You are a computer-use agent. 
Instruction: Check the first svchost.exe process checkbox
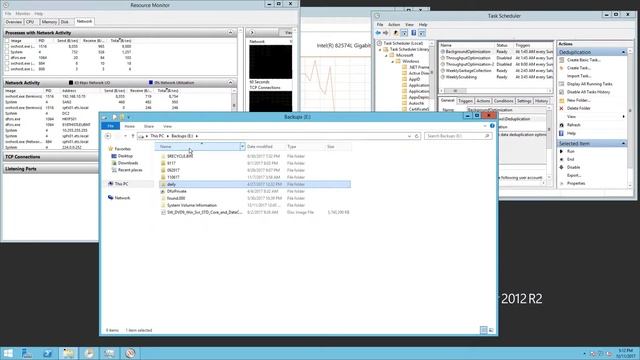(7, 47)
